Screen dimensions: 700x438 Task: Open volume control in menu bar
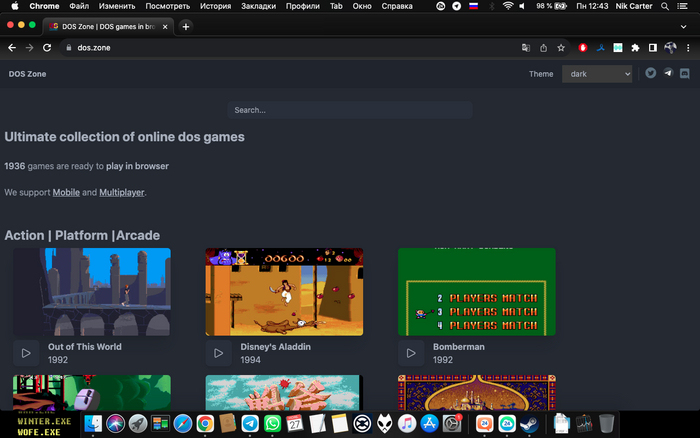pos(522,6)
